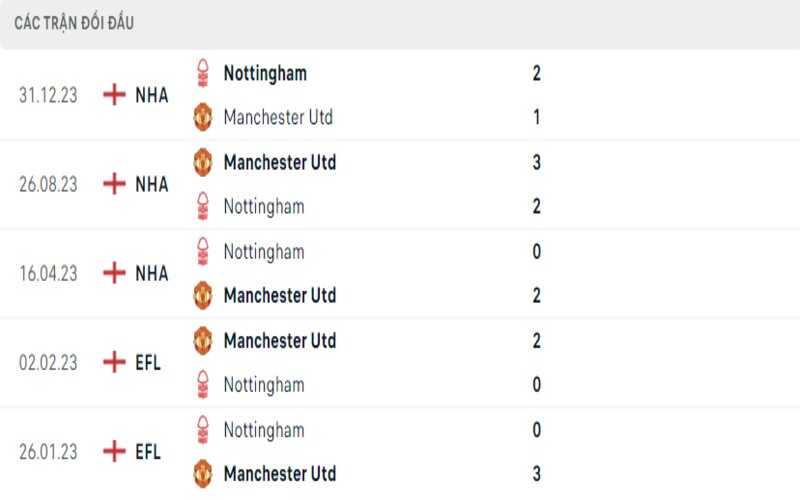
Task: Click Manchester Utd score 3 on 26.08.23
Action: click(537, 162)
